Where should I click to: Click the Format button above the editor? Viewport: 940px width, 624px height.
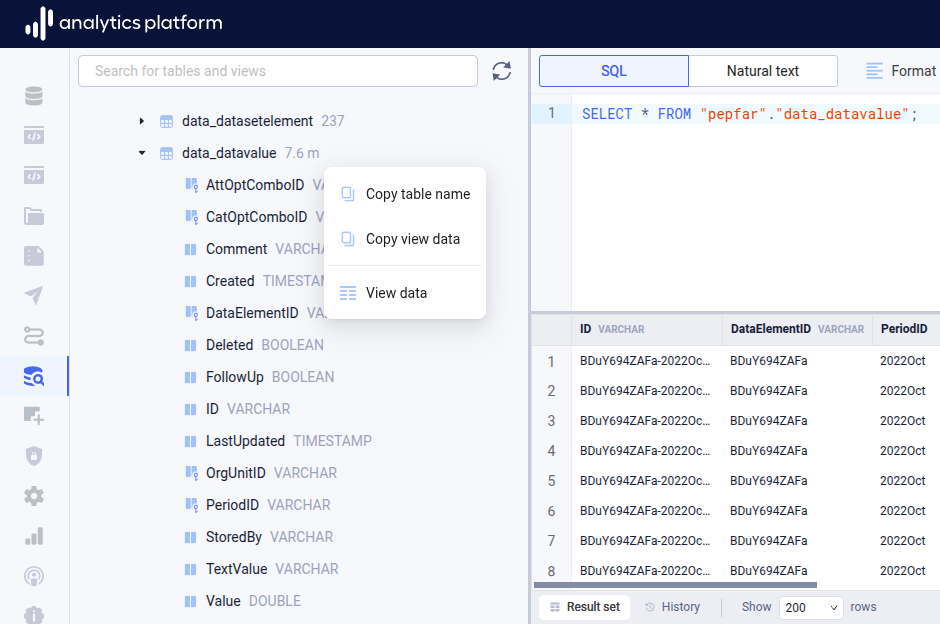click(x=901, y=71)
